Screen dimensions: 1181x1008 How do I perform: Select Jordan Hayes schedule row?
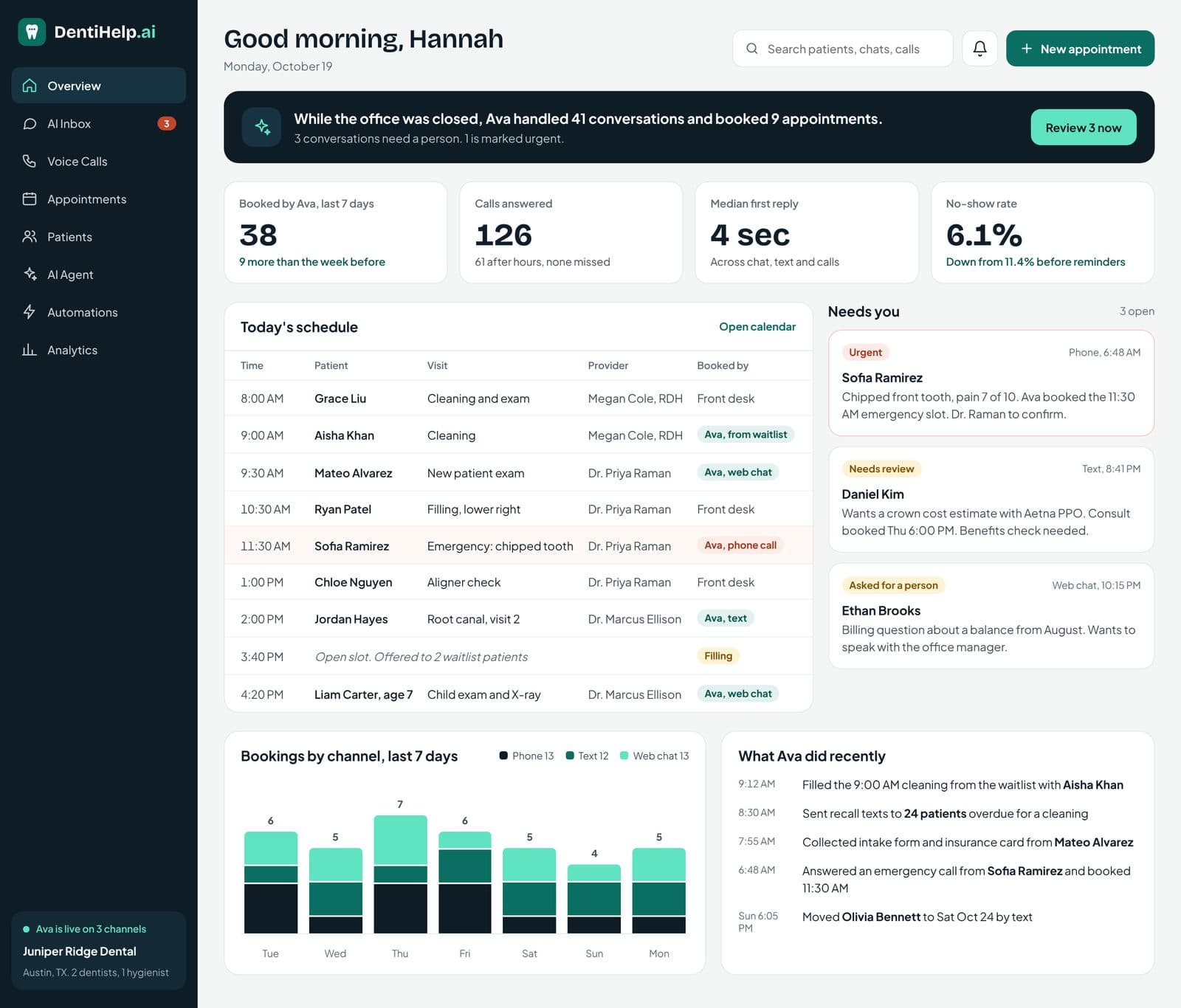tap(518, 618)
